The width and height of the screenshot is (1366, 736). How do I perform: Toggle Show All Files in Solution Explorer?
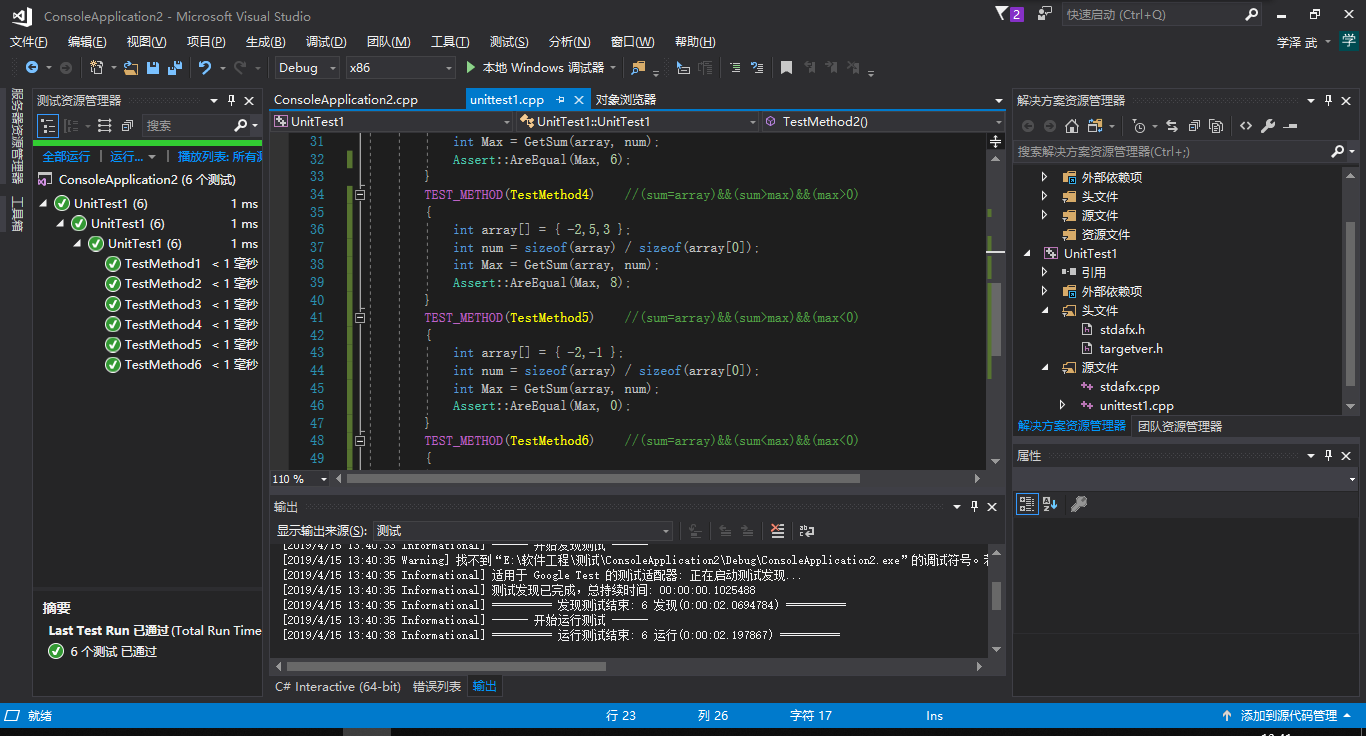[1216, 126]
